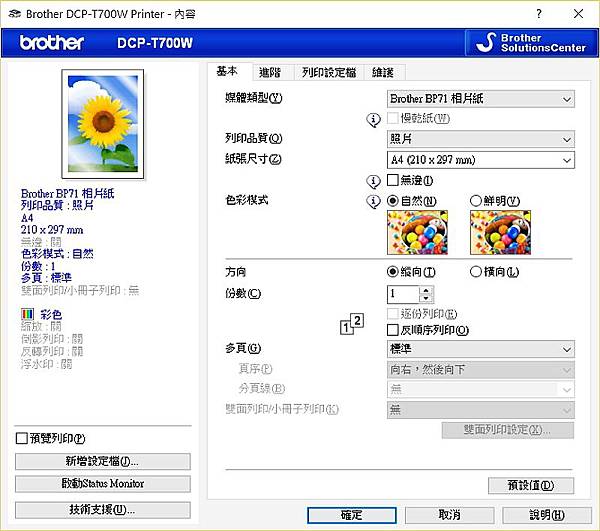The height and width of the screenshot is (531, 600).
Task: Click the brother logo in header
Action: point(52,42)
